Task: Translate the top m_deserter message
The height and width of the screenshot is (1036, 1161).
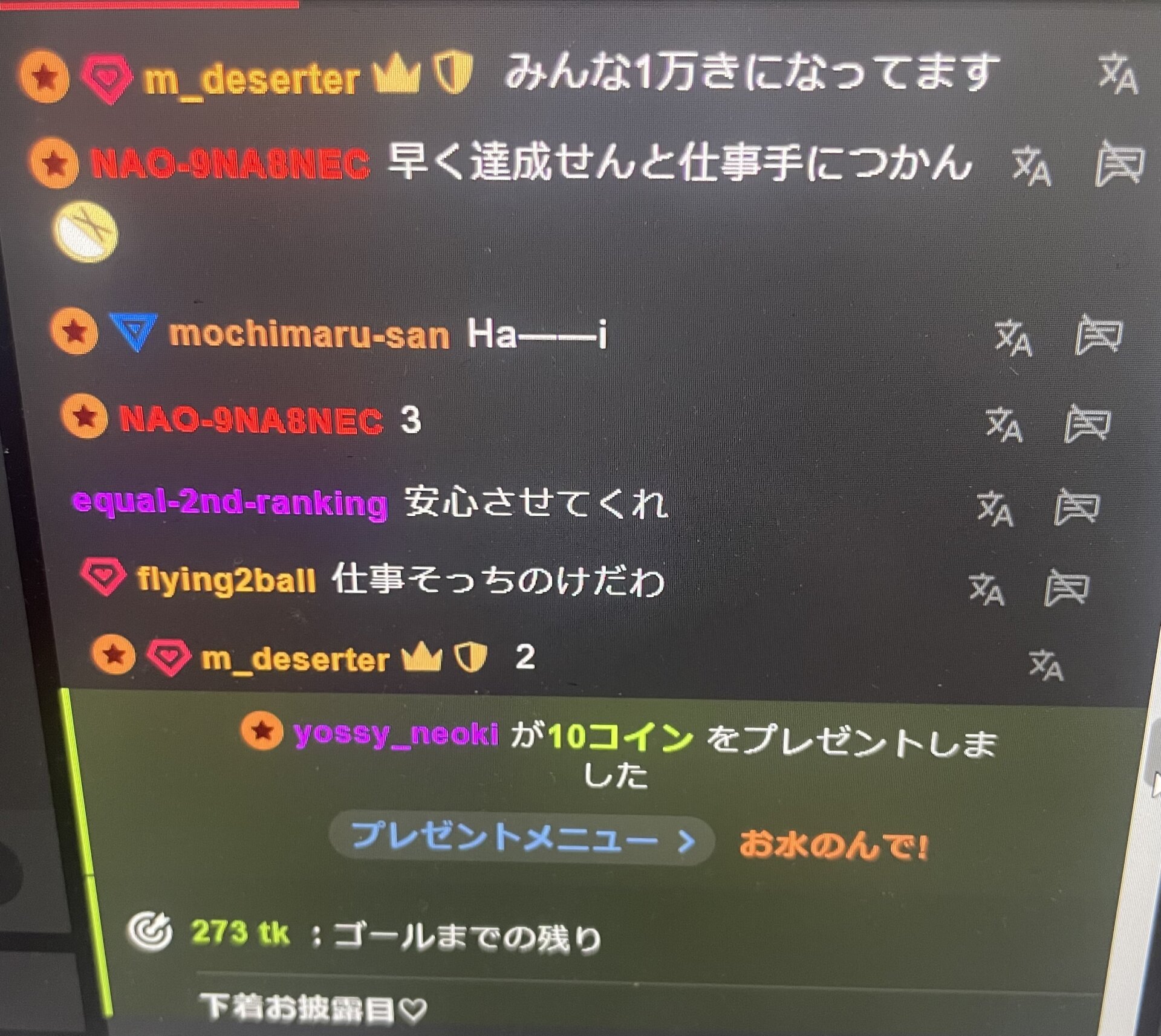Action: (x=1118, y=74)
